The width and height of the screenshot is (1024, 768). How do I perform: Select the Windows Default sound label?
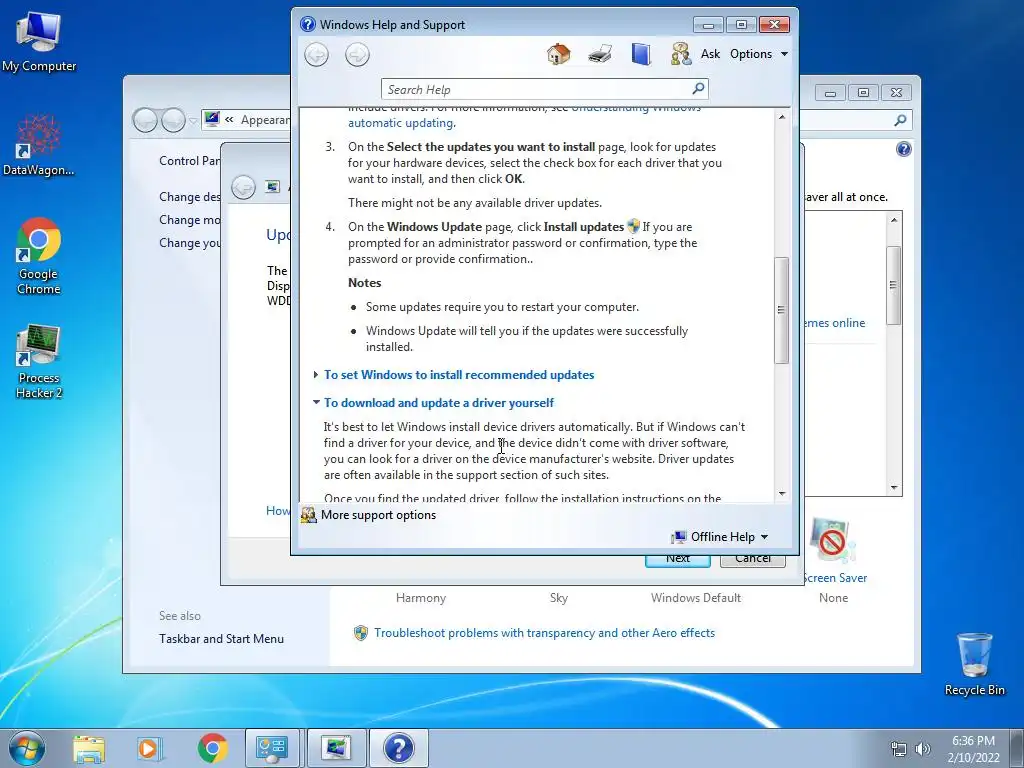696,598
